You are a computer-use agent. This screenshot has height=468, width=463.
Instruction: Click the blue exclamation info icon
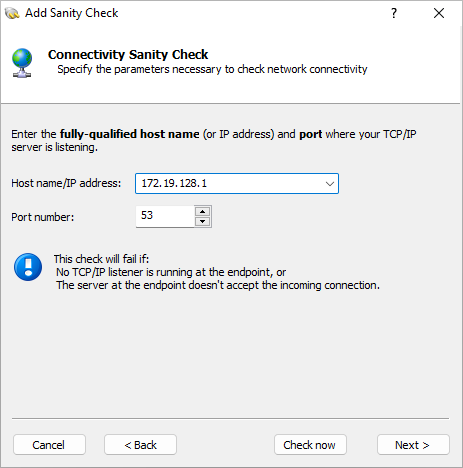[x=28, y=267]
